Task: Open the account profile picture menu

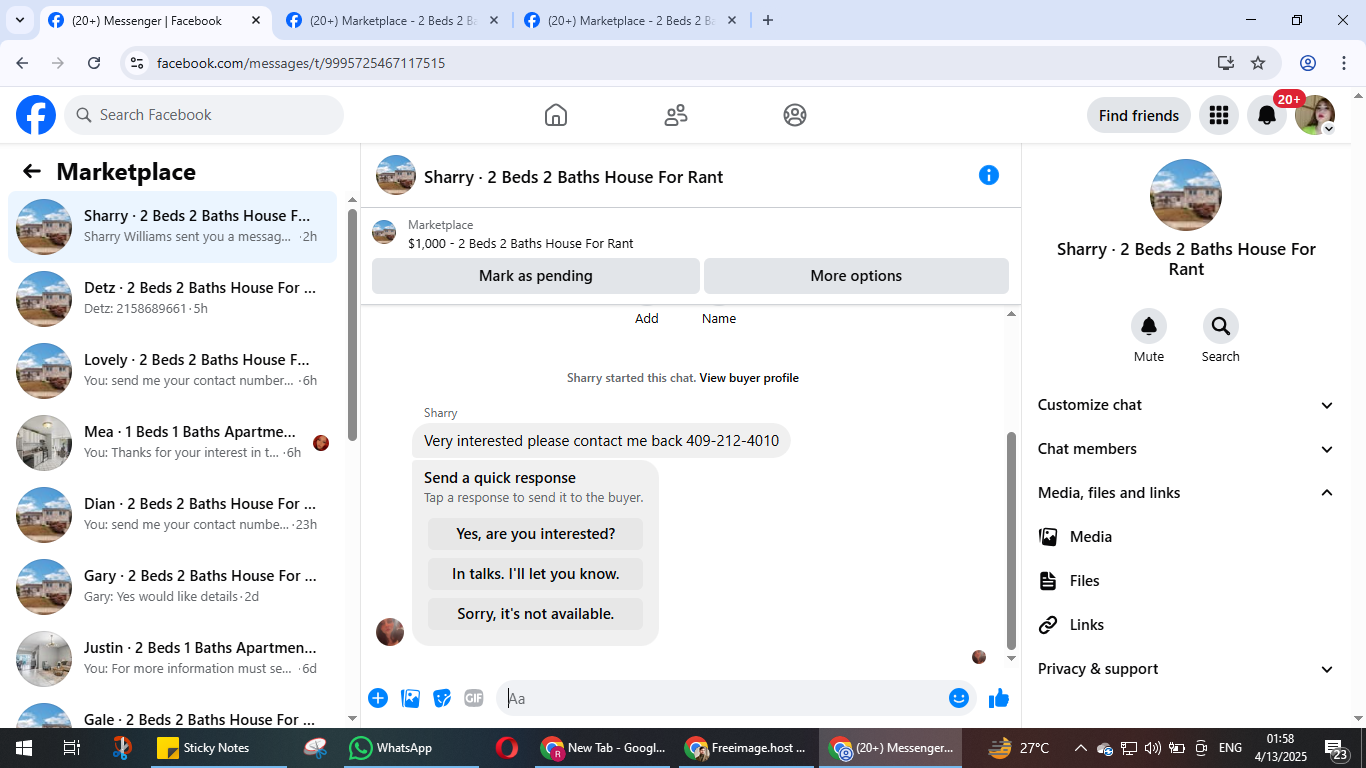Action: pyautogui.click(x=1315, y=115)
